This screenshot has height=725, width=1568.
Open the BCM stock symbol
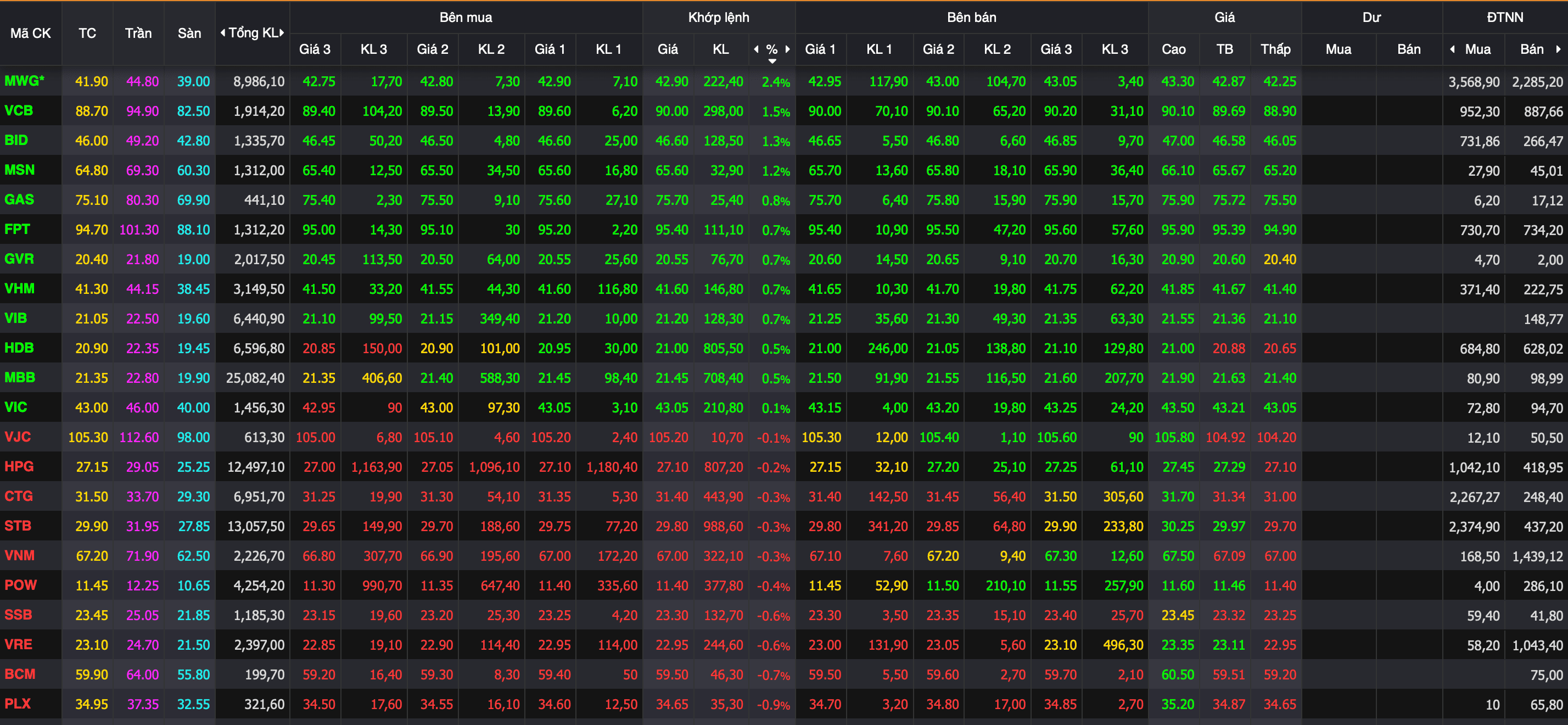tap(20, 674)
